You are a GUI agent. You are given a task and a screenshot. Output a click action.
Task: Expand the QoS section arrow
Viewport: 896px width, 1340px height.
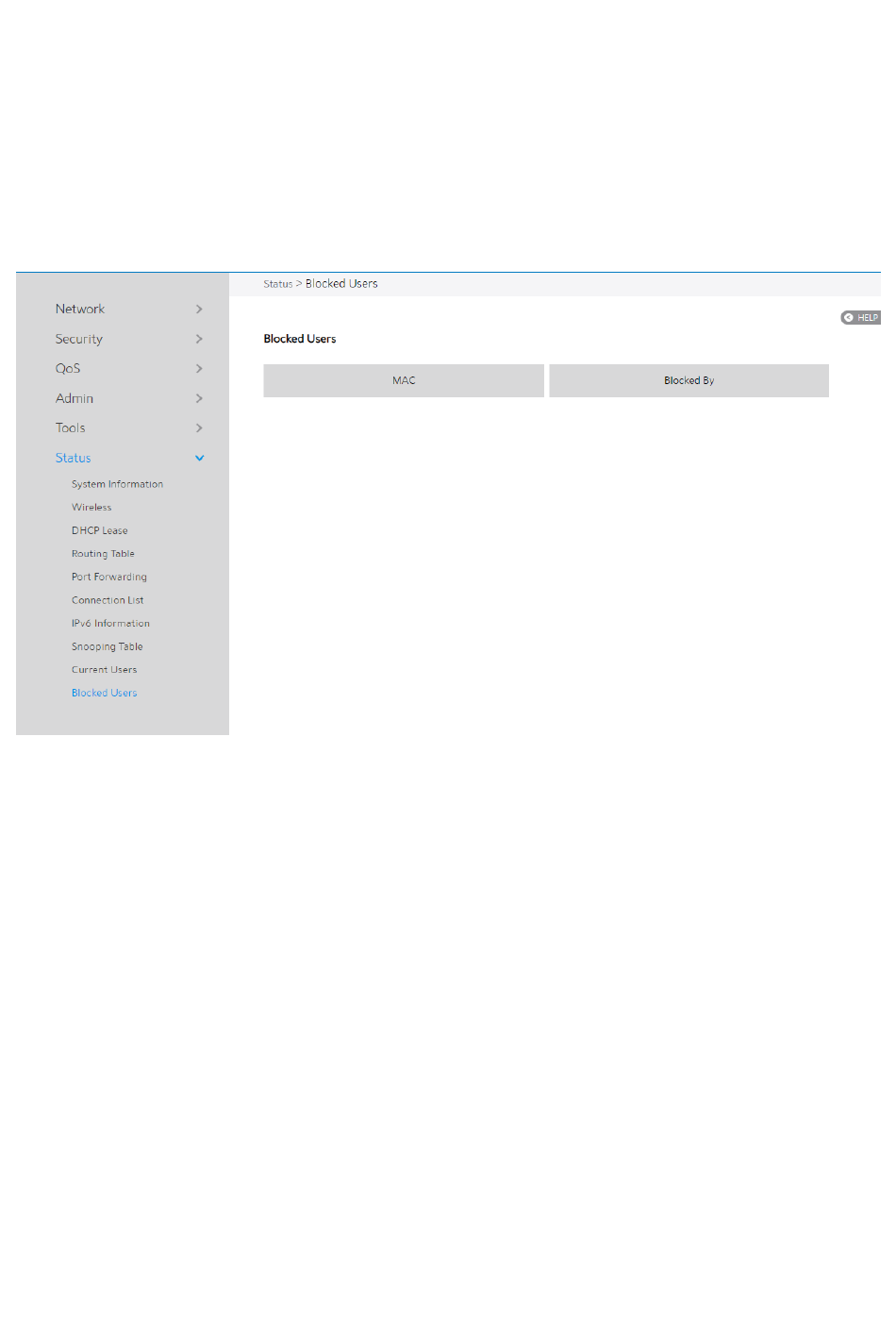199,369
